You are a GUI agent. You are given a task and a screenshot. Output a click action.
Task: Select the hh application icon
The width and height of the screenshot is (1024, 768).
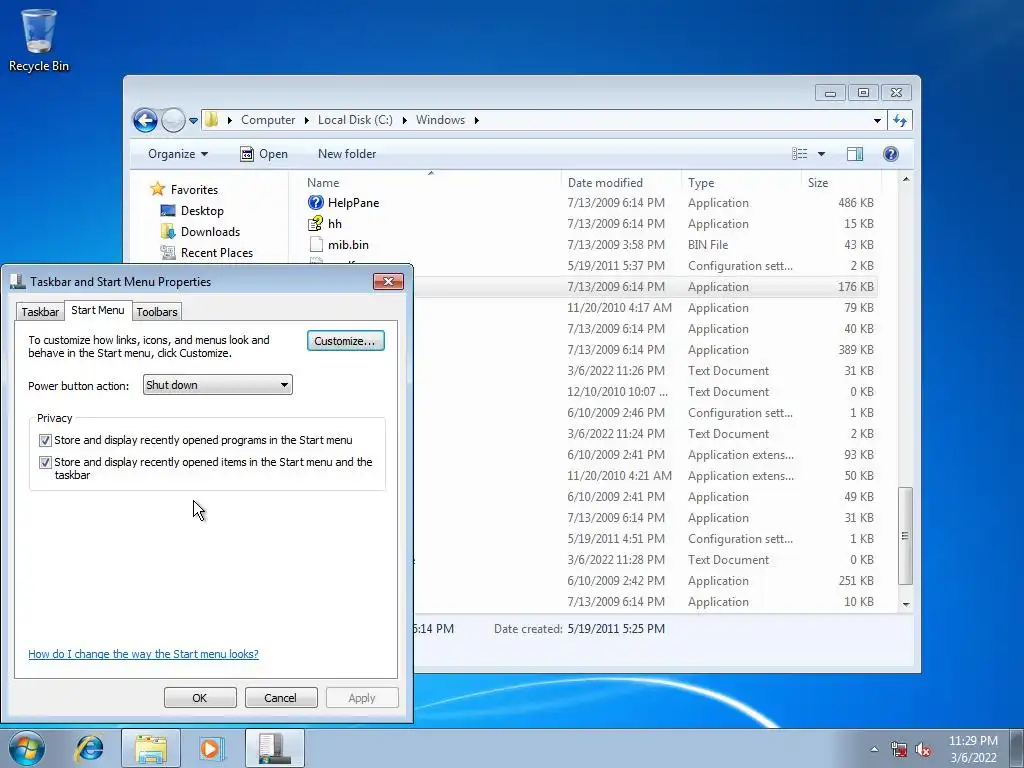(x=315, y=223)
